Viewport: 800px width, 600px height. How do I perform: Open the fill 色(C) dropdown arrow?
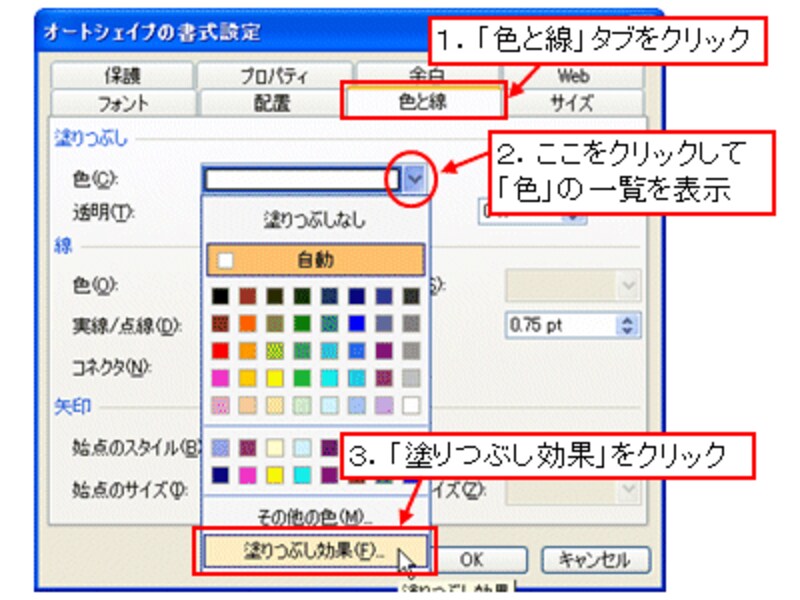[414, 179]
